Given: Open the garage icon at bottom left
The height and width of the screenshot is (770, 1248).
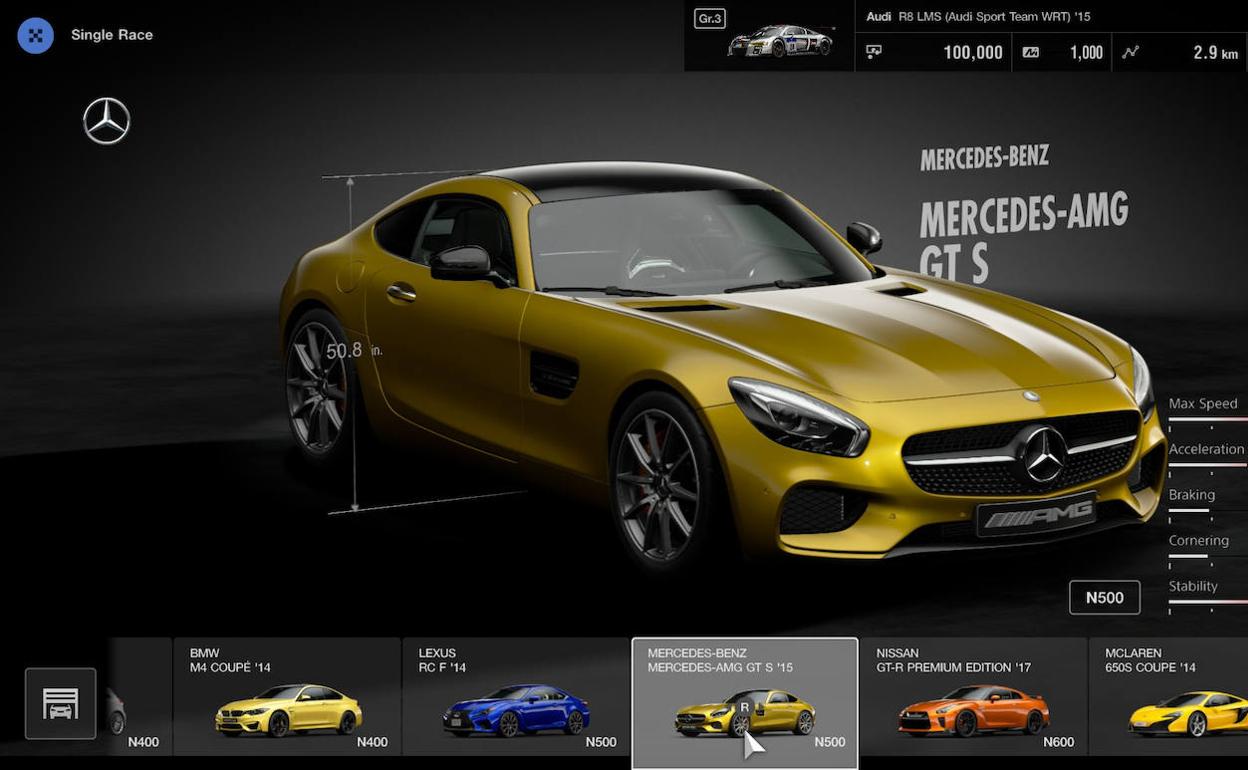Looking at the screenshot, I should 61,703.
